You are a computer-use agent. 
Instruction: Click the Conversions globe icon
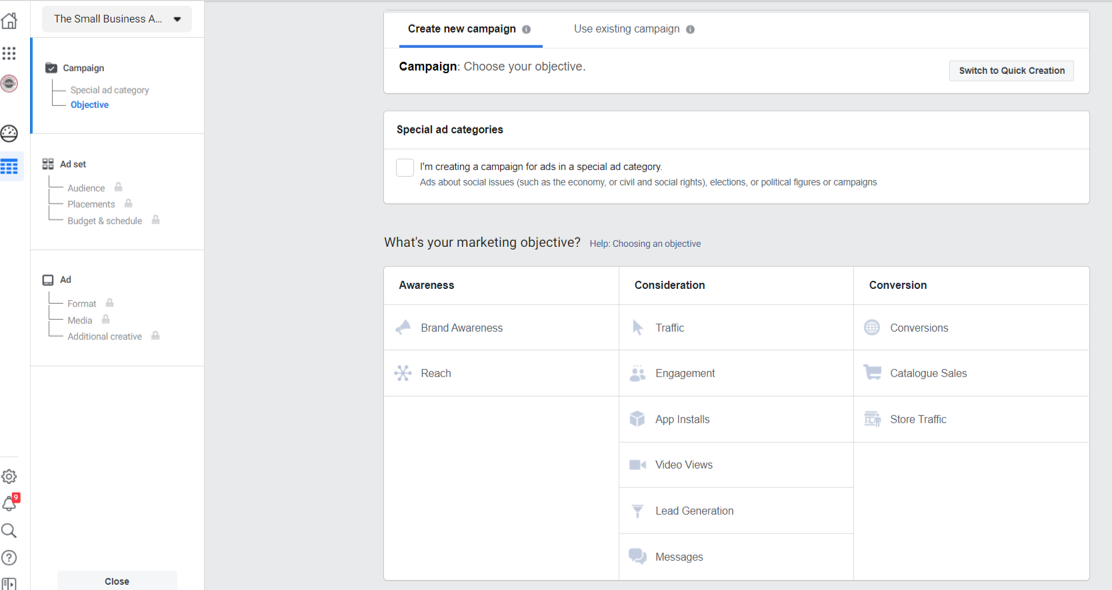point(872,327)
